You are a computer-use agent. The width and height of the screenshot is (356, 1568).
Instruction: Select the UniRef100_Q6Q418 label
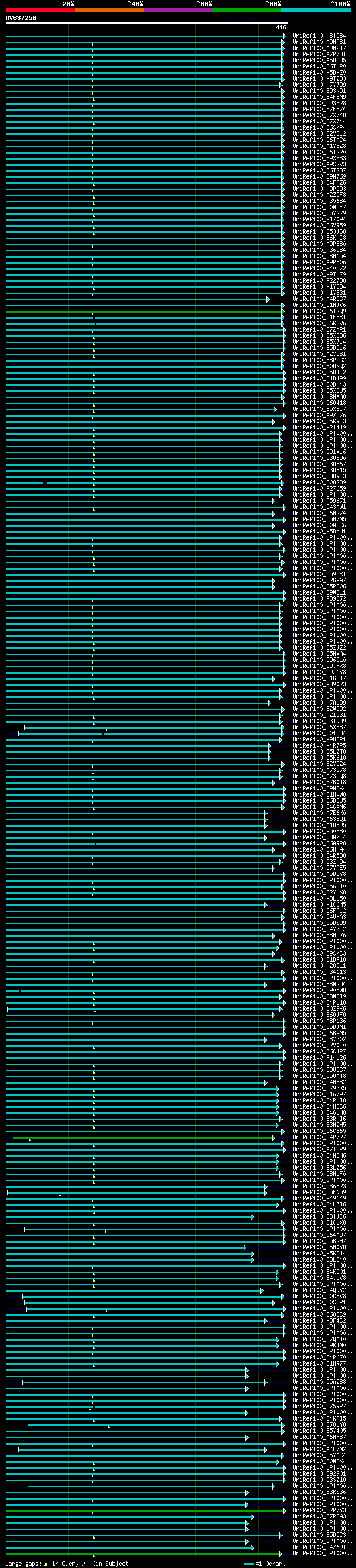(x=319, y=403)
